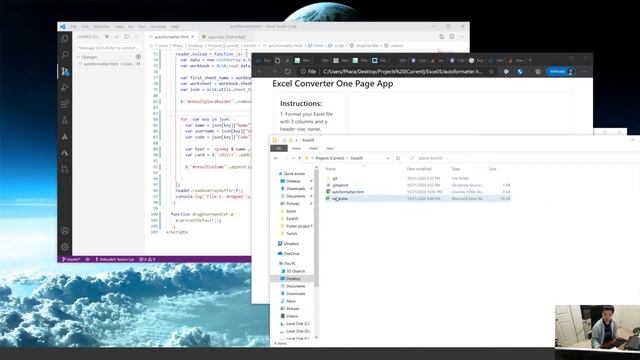Open Videos under This PC

click(291, 316)
